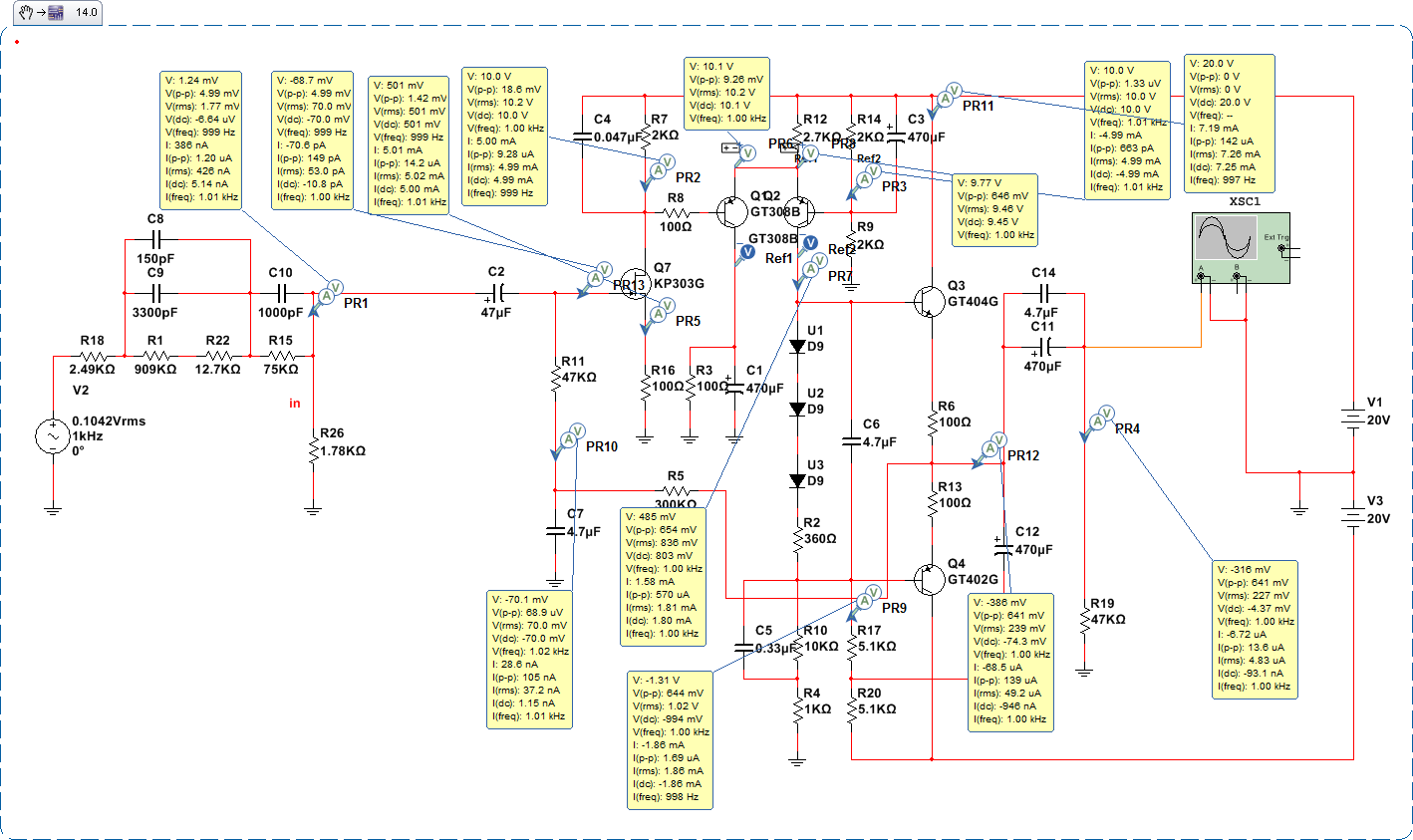Click the "0.1042Vrms" source value
This screenshot has width=1413, height=840.
click(109, 421)
